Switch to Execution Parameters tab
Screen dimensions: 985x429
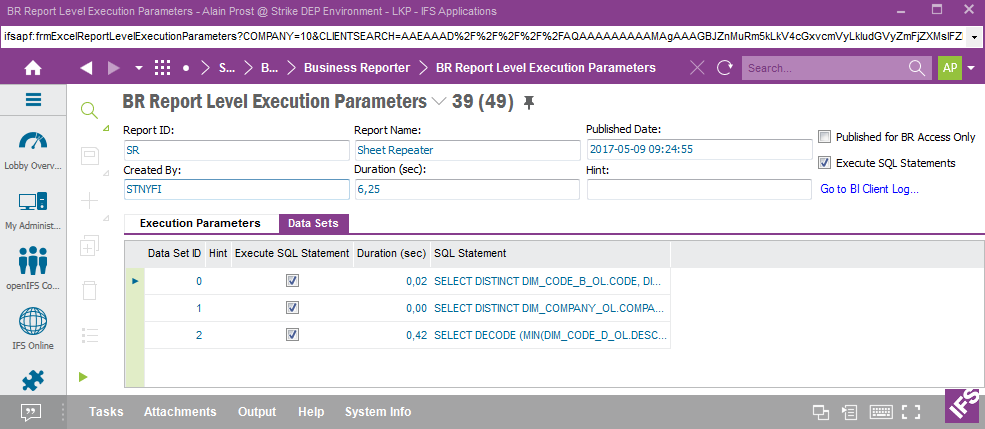200,223
